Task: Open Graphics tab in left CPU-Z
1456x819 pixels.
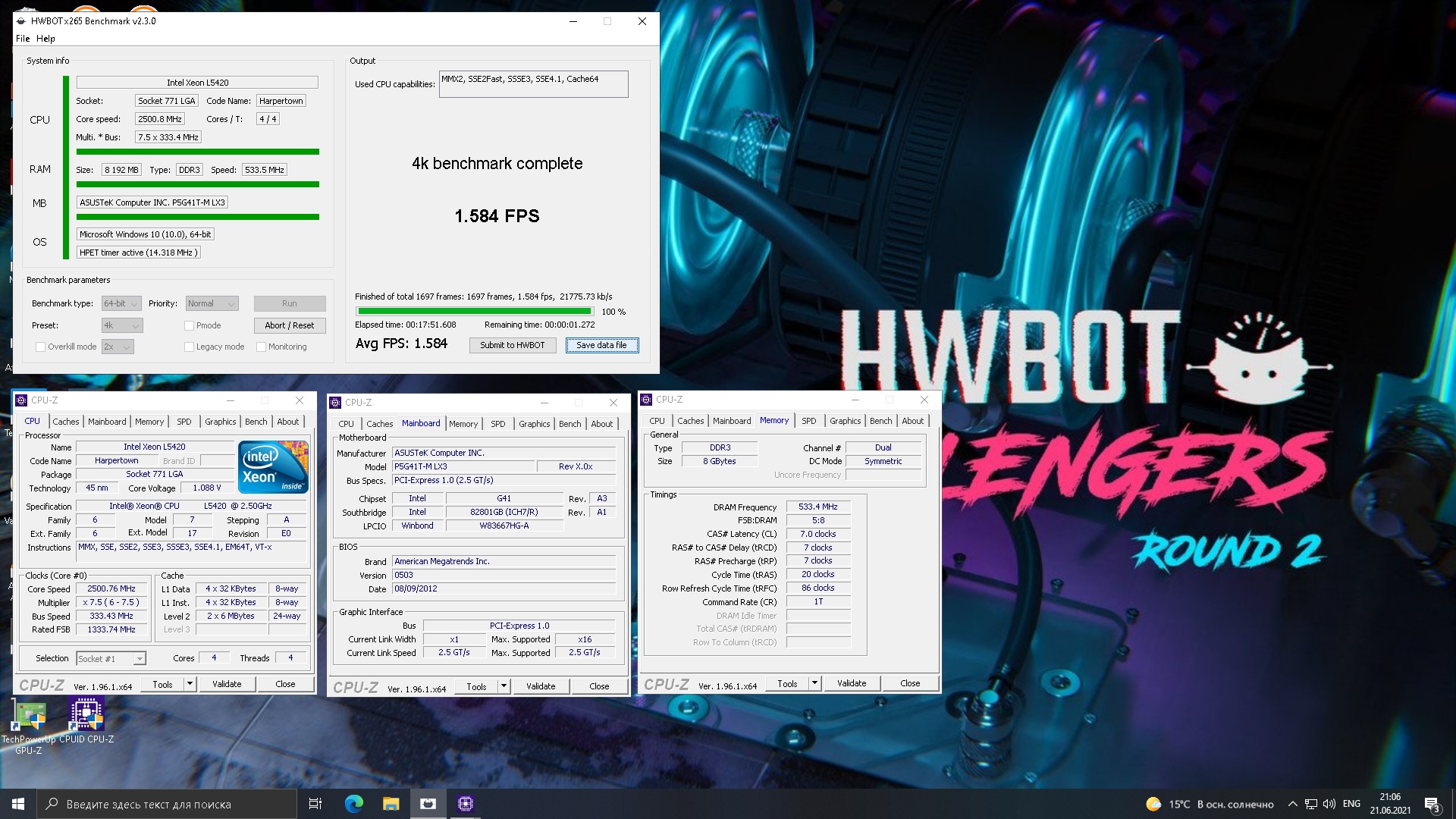Action: [221, 422]
